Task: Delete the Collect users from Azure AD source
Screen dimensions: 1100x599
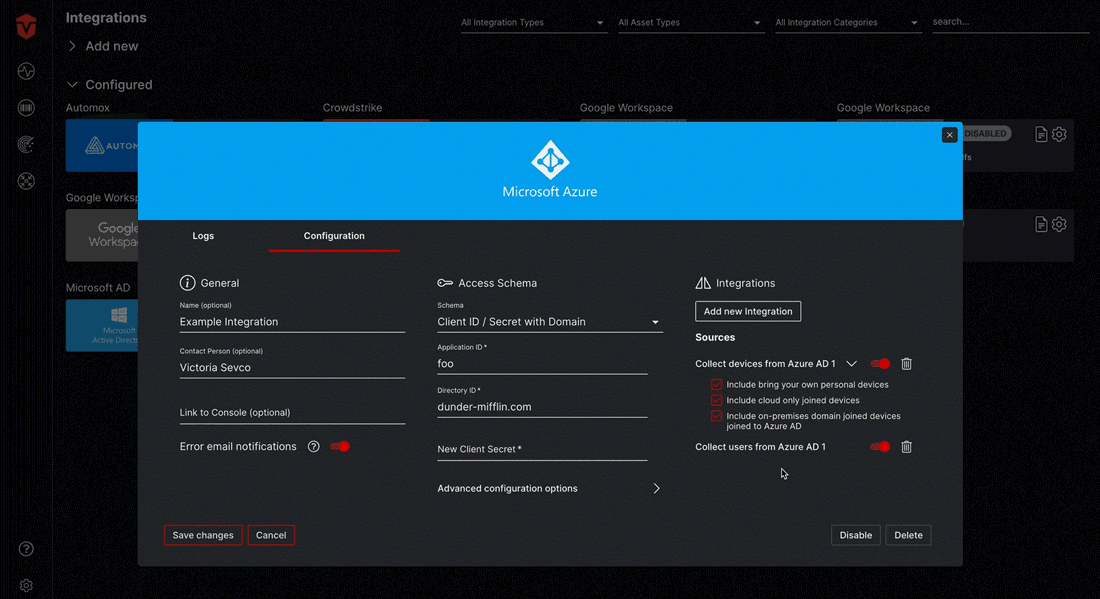Action: tap(906, 447)
